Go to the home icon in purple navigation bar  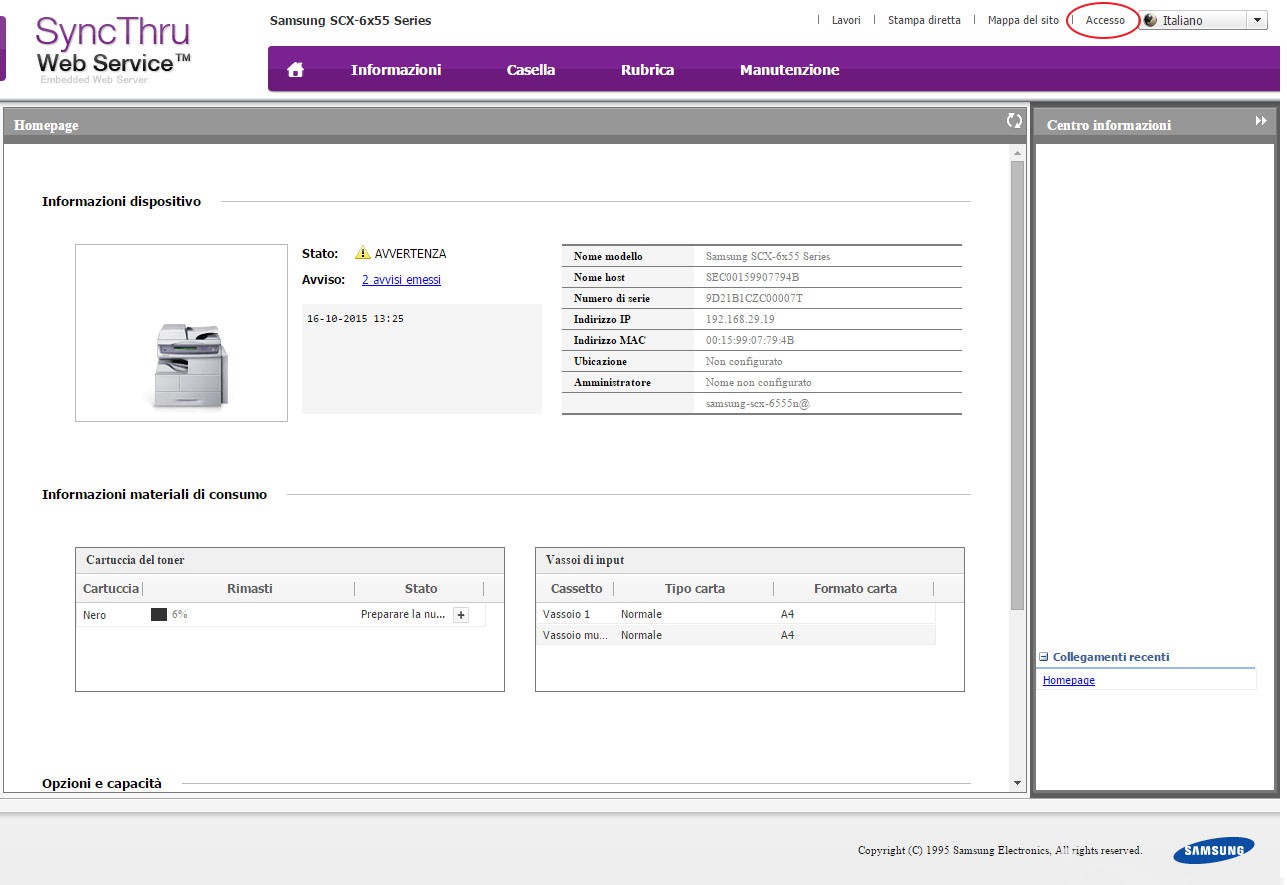[295, 70]
